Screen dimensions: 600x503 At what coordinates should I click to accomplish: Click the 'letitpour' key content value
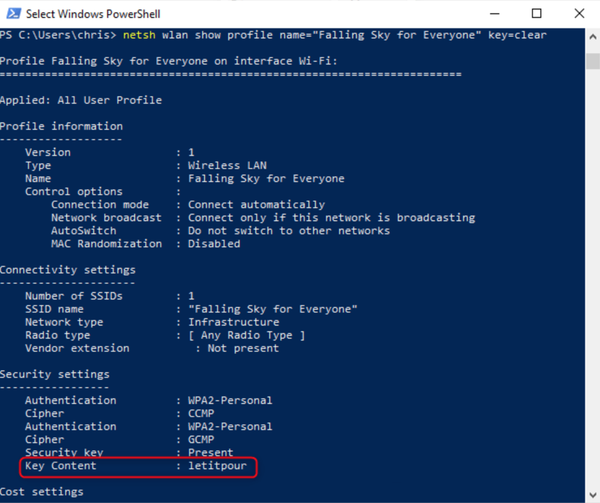(x=216, y=466)
